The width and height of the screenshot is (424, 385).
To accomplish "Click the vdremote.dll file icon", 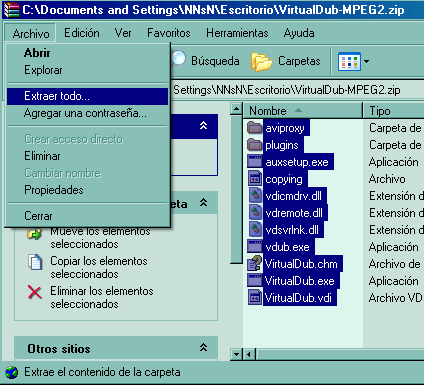I will pos(255,212).
